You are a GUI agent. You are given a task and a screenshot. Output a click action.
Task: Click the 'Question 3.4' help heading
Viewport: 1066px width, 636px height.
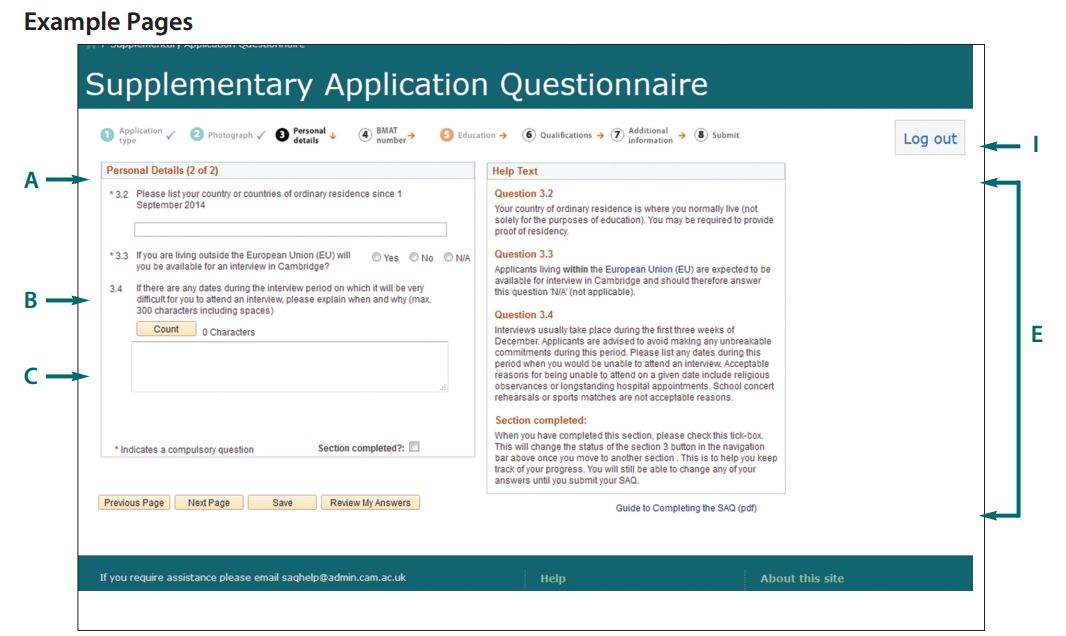tap(523, 315)
